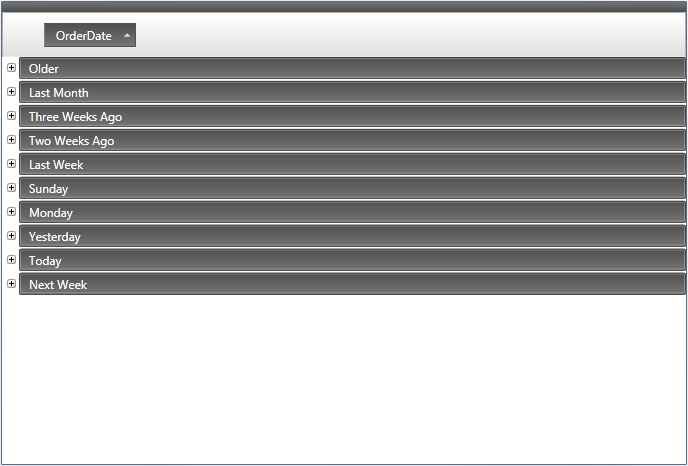The image size is (688, 466).
Task: Expand the Three Weeks Ago group
Action: pyautogui.click(x=11, y=115)
